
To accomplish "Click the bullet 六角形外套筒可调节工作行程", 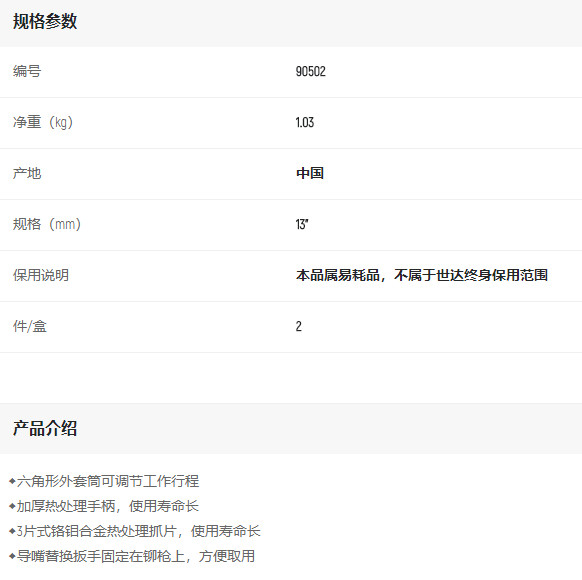I will coord(108,481).
